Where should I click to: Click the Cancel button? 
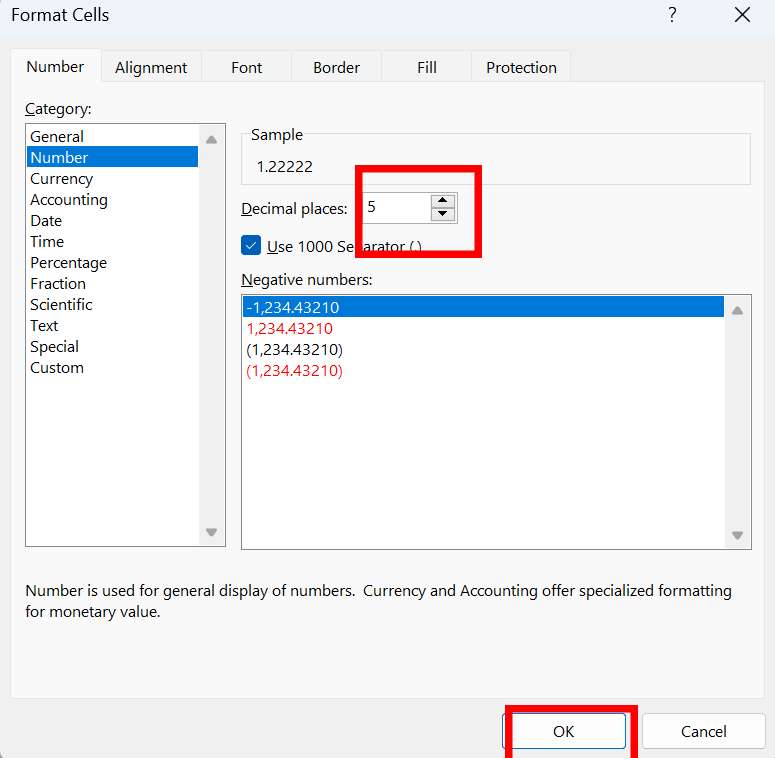coord(703,731)
